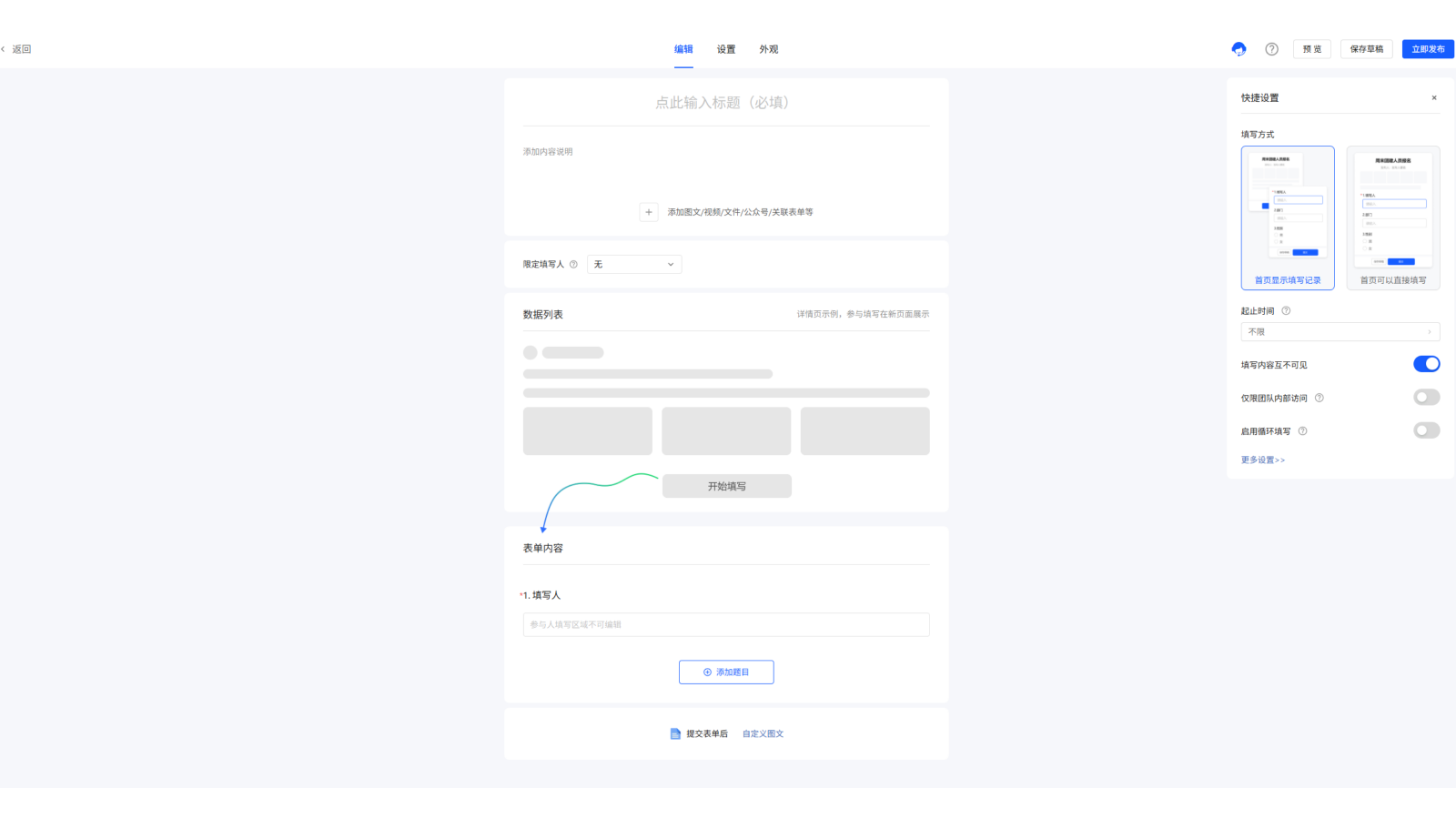
Task: Close the 快捷设置 panel
Action: (1434, 98)
